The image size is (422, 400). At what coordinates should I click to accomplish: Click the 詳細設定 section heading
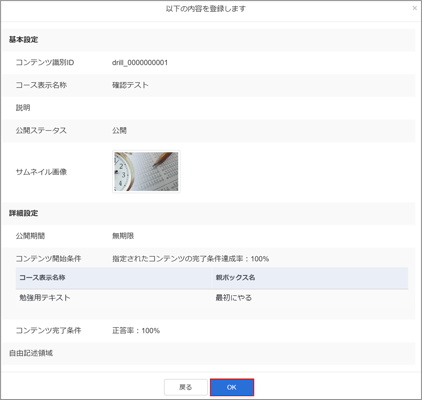23,213
